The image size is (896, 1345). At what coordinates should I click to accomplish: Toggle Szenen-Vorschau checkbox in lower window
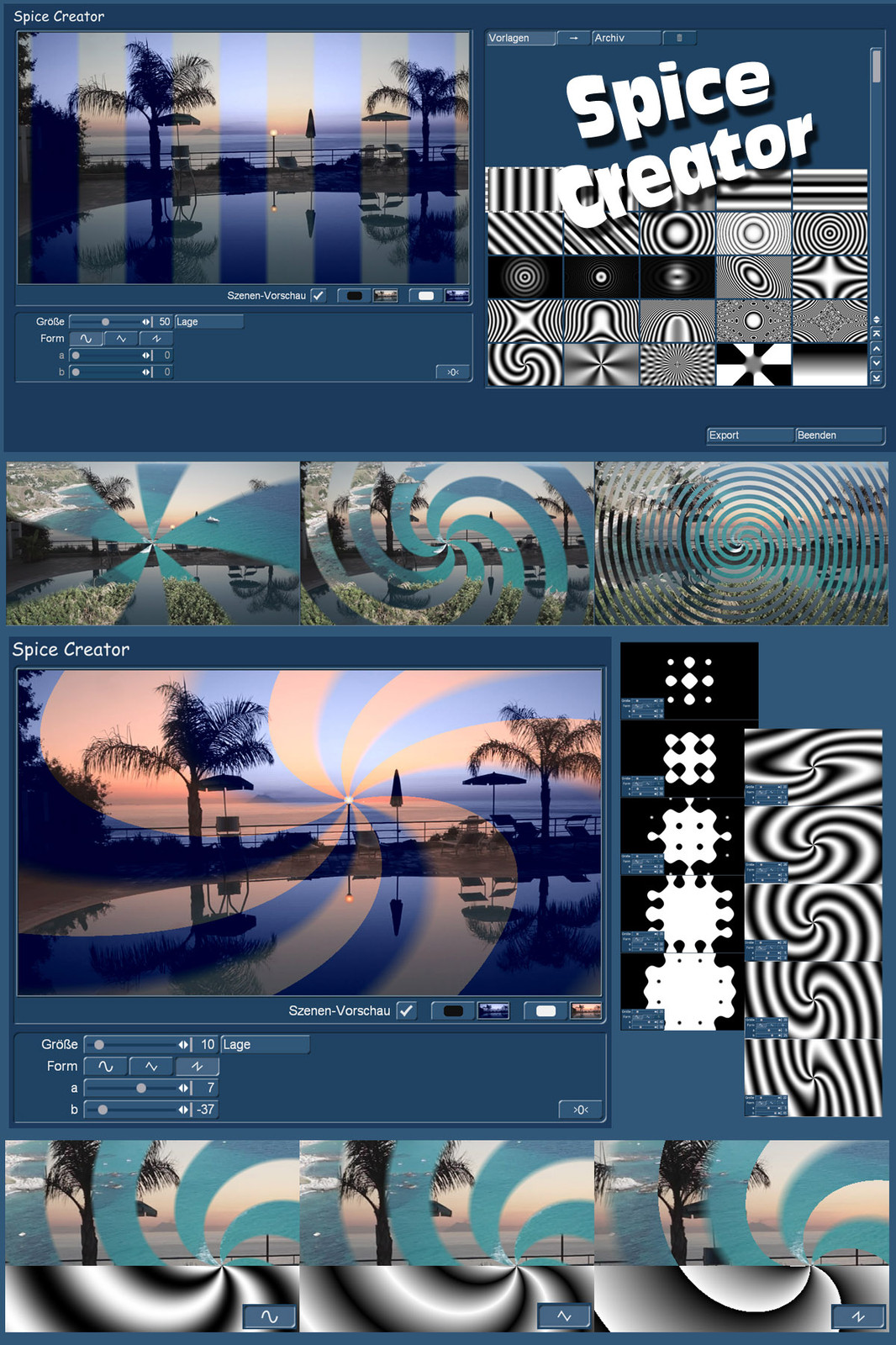(x=407, y=1010)
